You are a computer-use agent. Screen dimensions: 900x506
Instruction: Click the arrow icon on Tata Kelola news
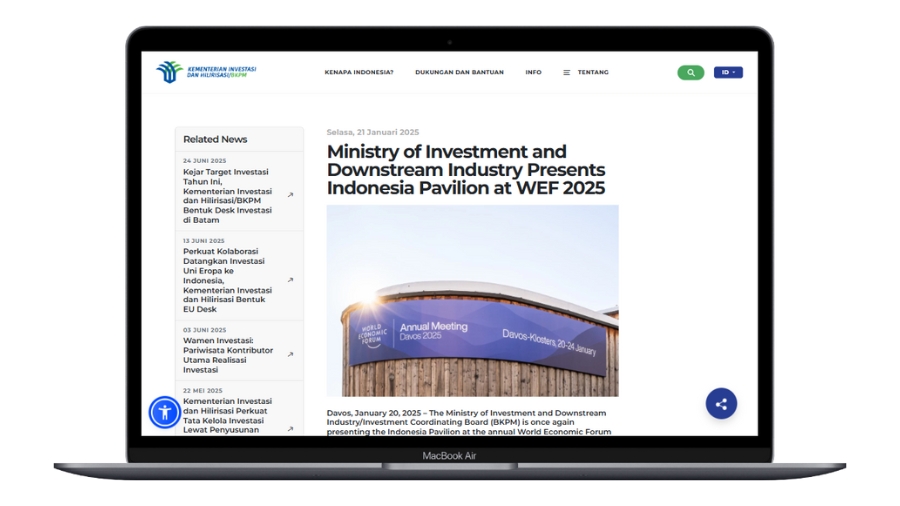(290, 429)
